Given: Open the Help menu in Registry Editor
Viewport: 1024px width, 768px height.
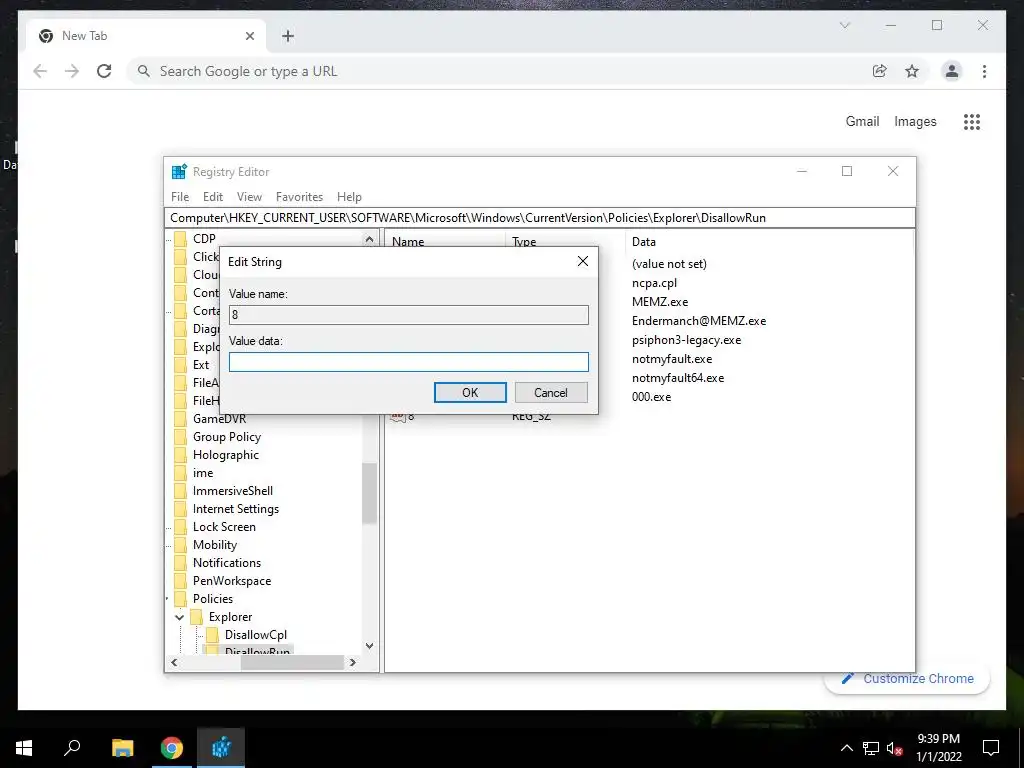Looking at the screenshot, I should click(x=349, y=197).
